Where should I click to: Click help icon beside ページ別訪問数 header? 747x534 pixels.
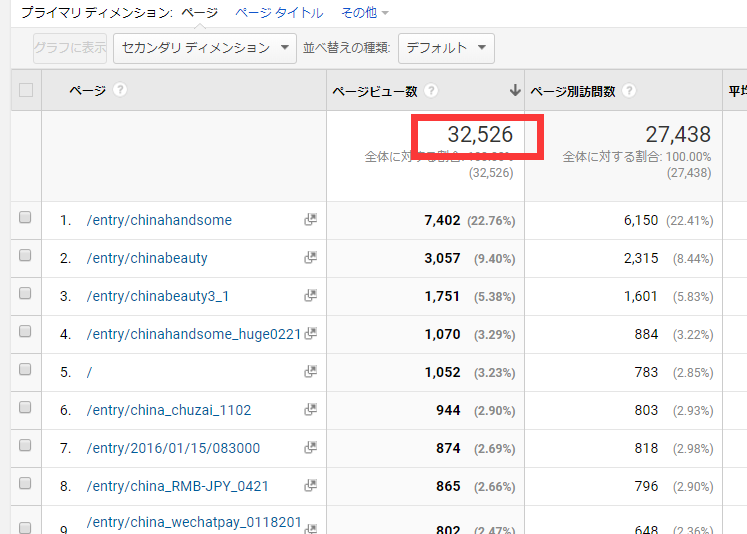(629, 91)
